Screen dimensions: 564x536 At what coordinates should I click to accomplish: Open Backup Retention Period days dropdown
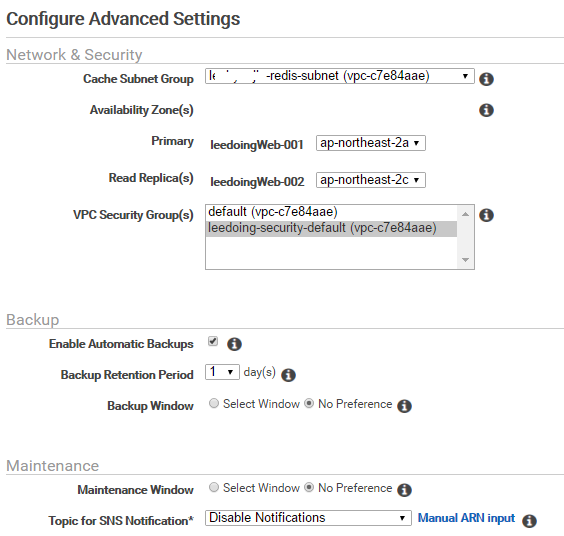222,372
